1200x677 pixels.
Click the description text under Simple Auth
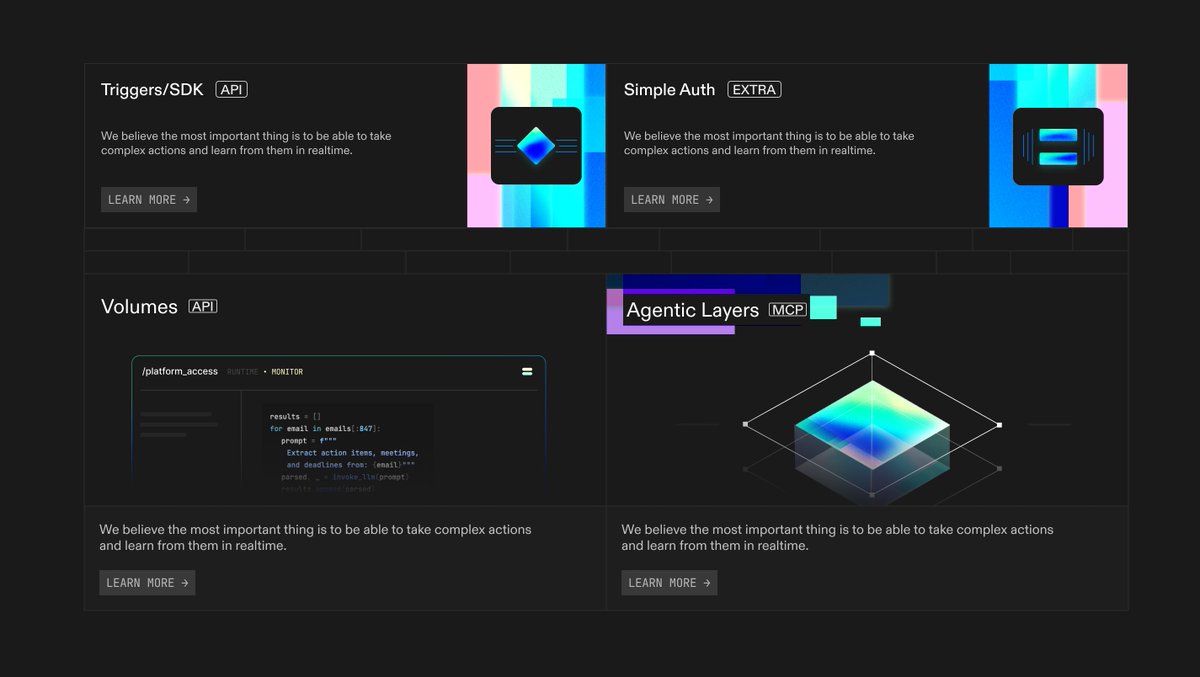[769, 143]
